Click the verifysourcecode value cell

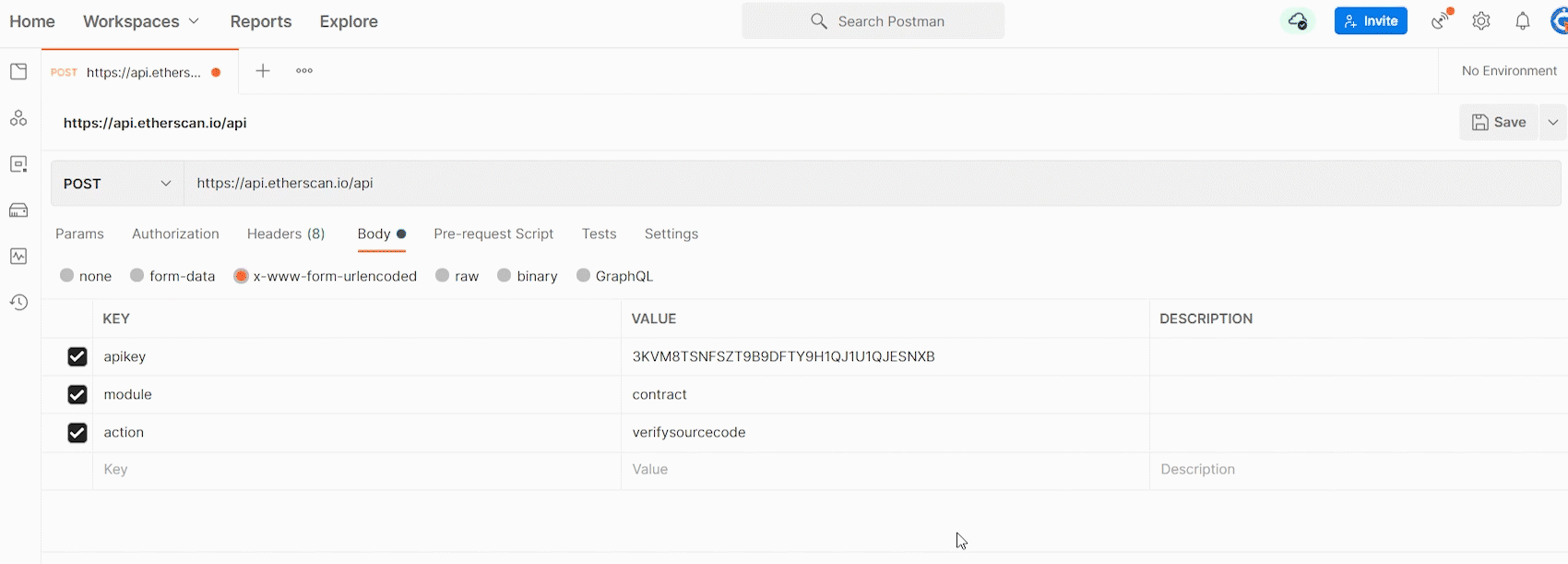(885, 432)
